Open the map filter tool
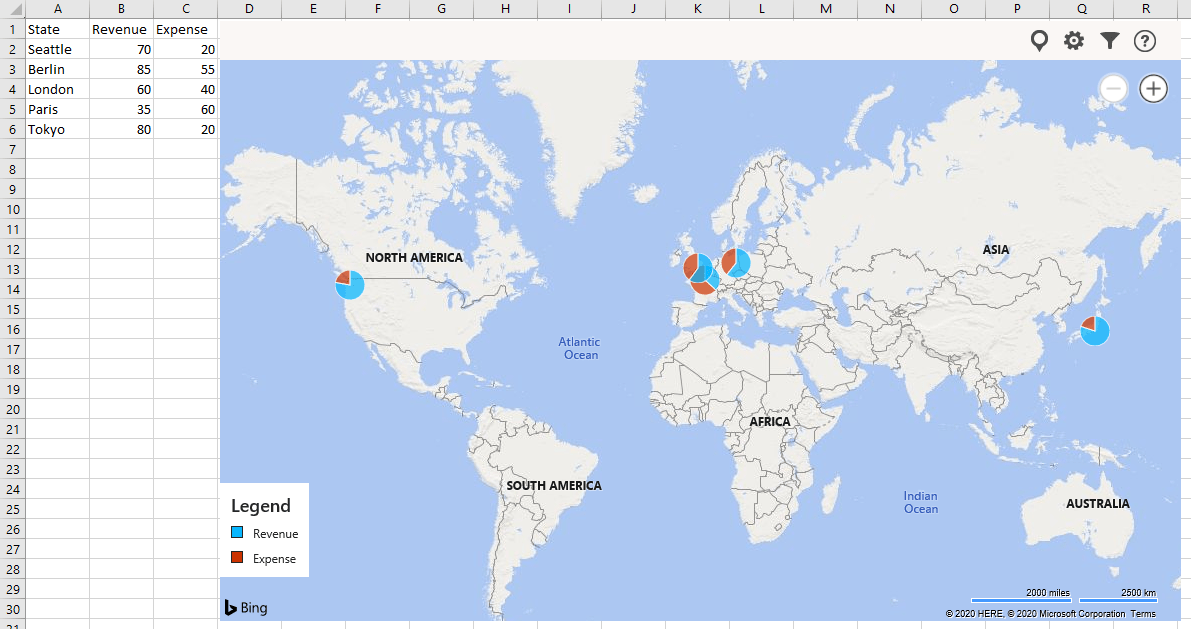 (x=1109, y=40)
